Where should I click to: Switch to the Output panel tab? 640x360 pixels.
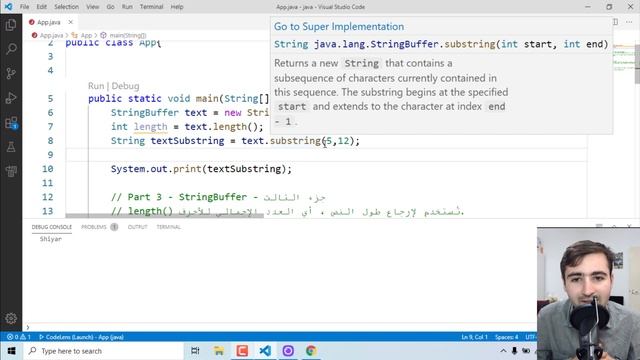click(138, 227)
